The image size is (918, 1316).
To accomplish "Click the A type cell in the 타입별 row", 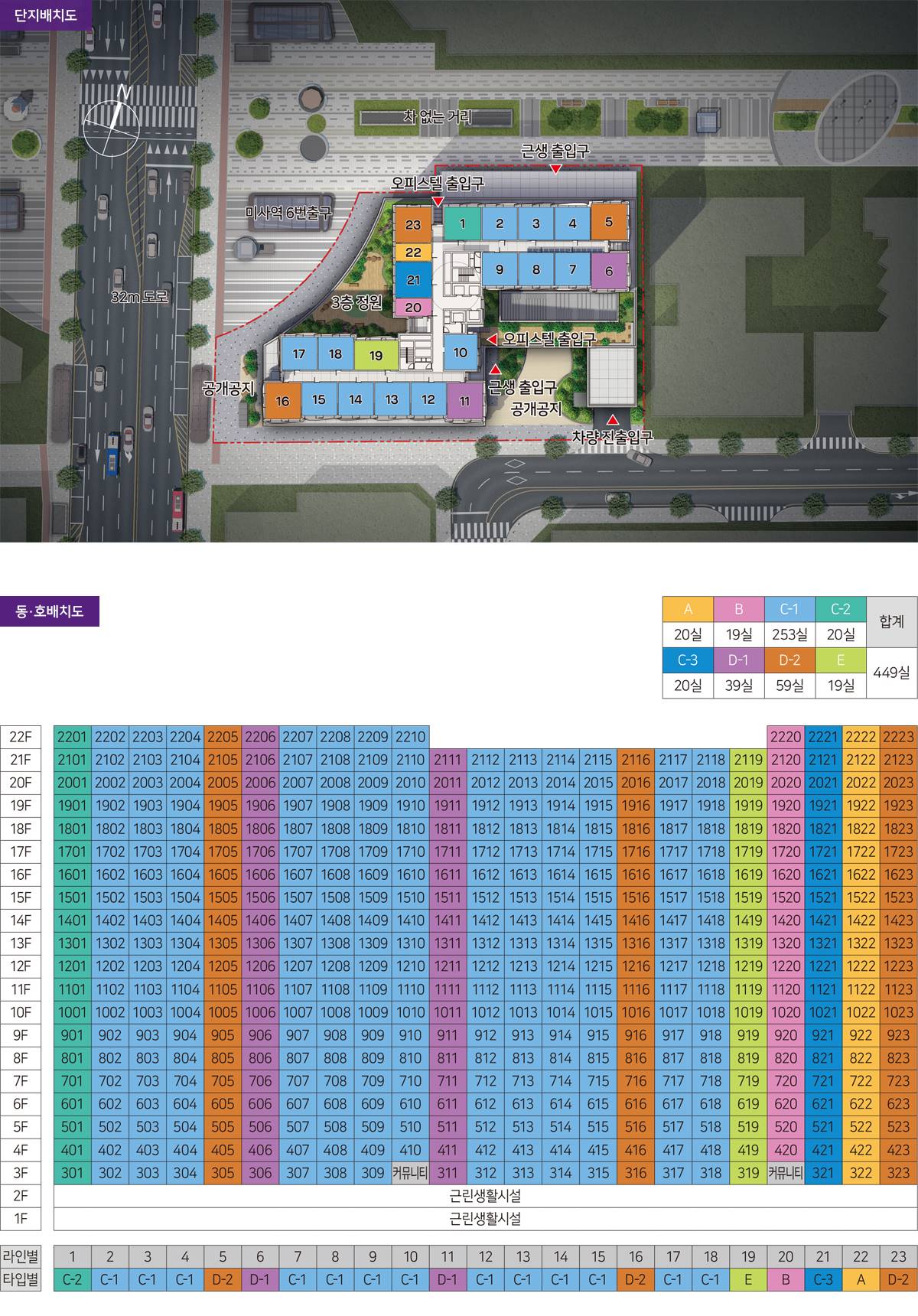I will pyautogui.click(x=861, y=1279).
